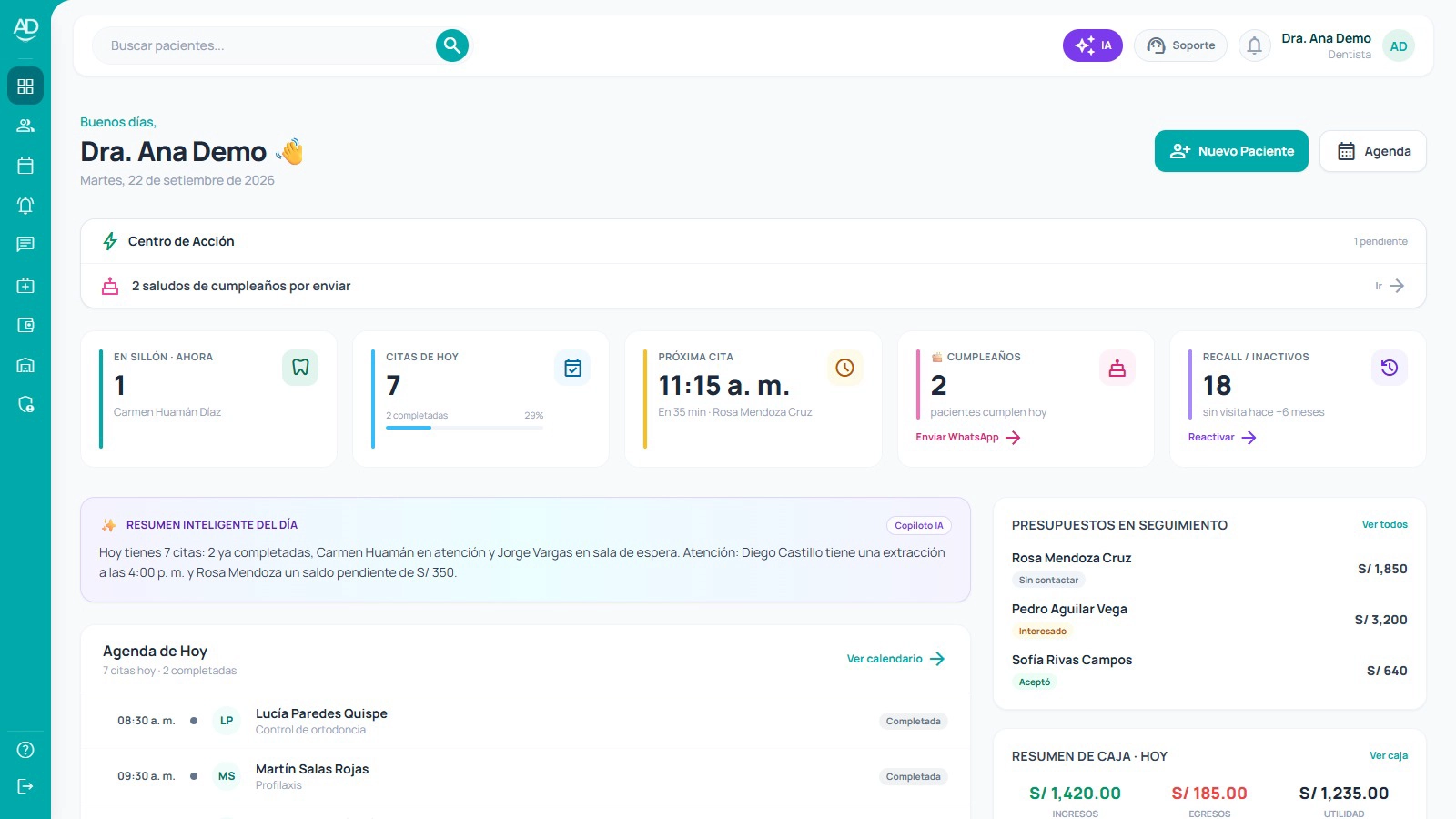
Task: Open the dashboard grid icon in sidebar
Action: [25, 86]
